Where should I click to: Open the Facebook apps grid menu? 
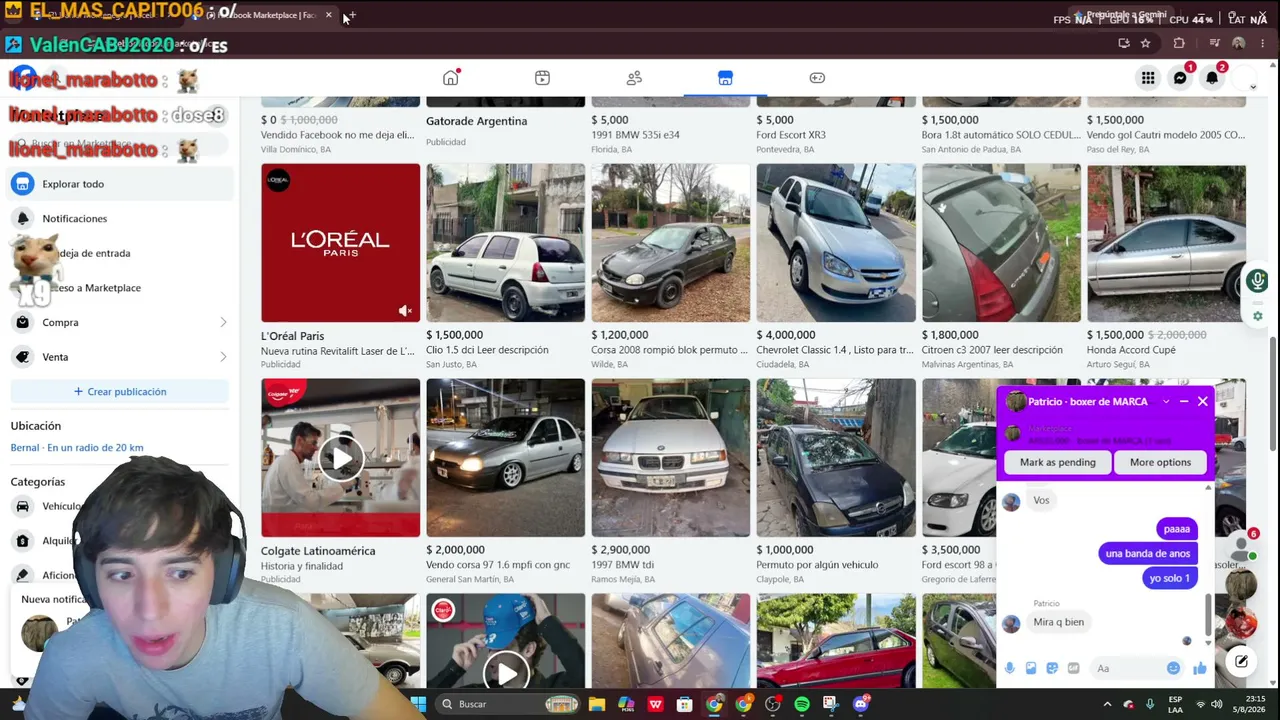coord(1148,78)
